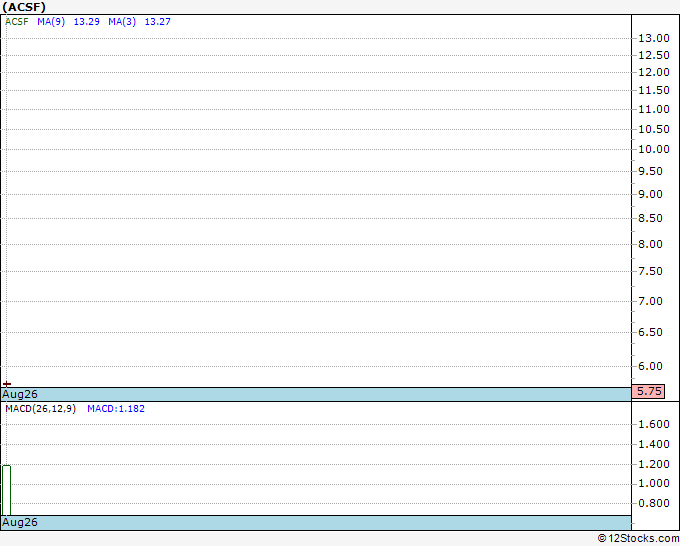This screenshot has width=680, height=546.
Task: Click the MACD(26,12,9) indicator label
Action: [40, 409]
